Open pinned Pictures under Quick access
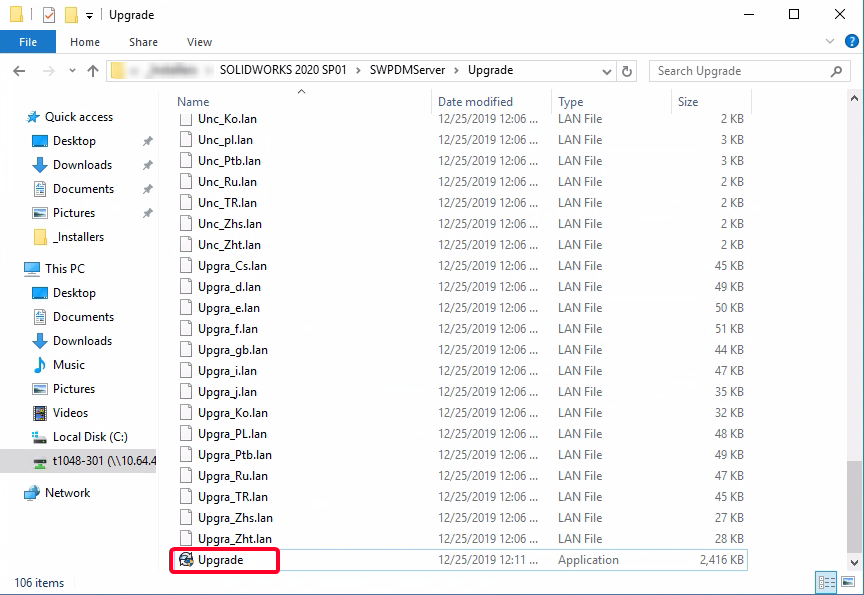 point(74,213)
